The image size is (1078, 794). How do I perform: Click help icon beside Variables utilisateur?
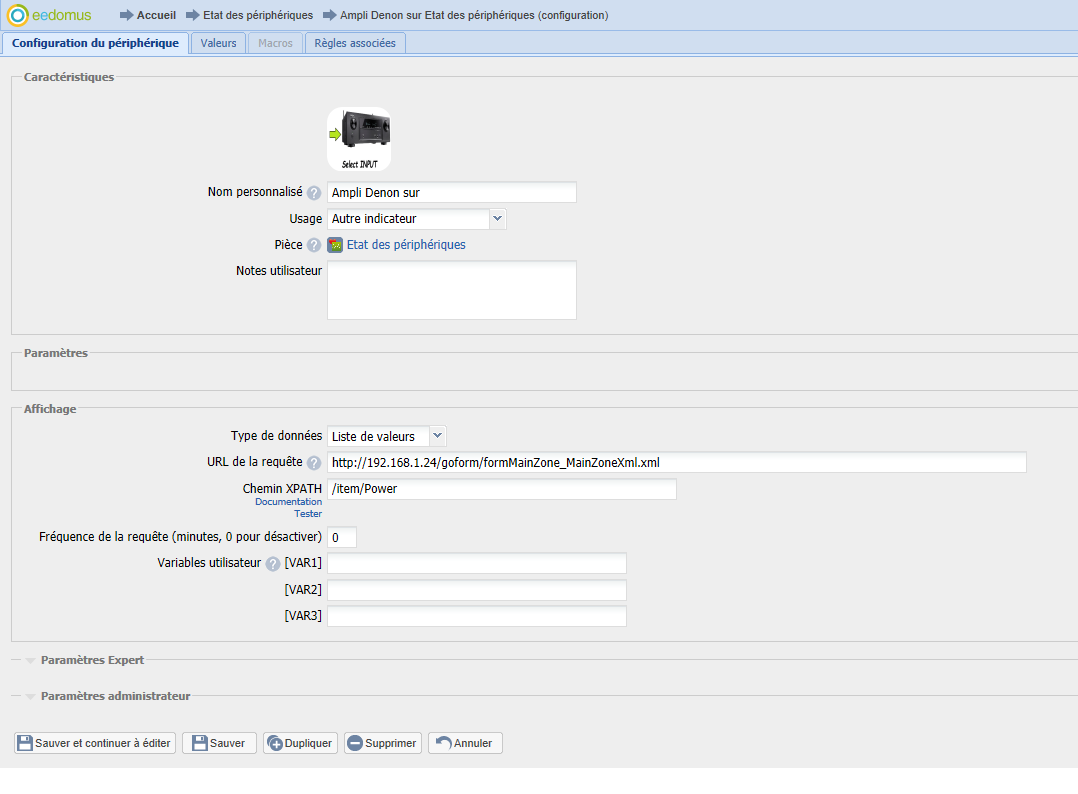[x=273, y=563]
